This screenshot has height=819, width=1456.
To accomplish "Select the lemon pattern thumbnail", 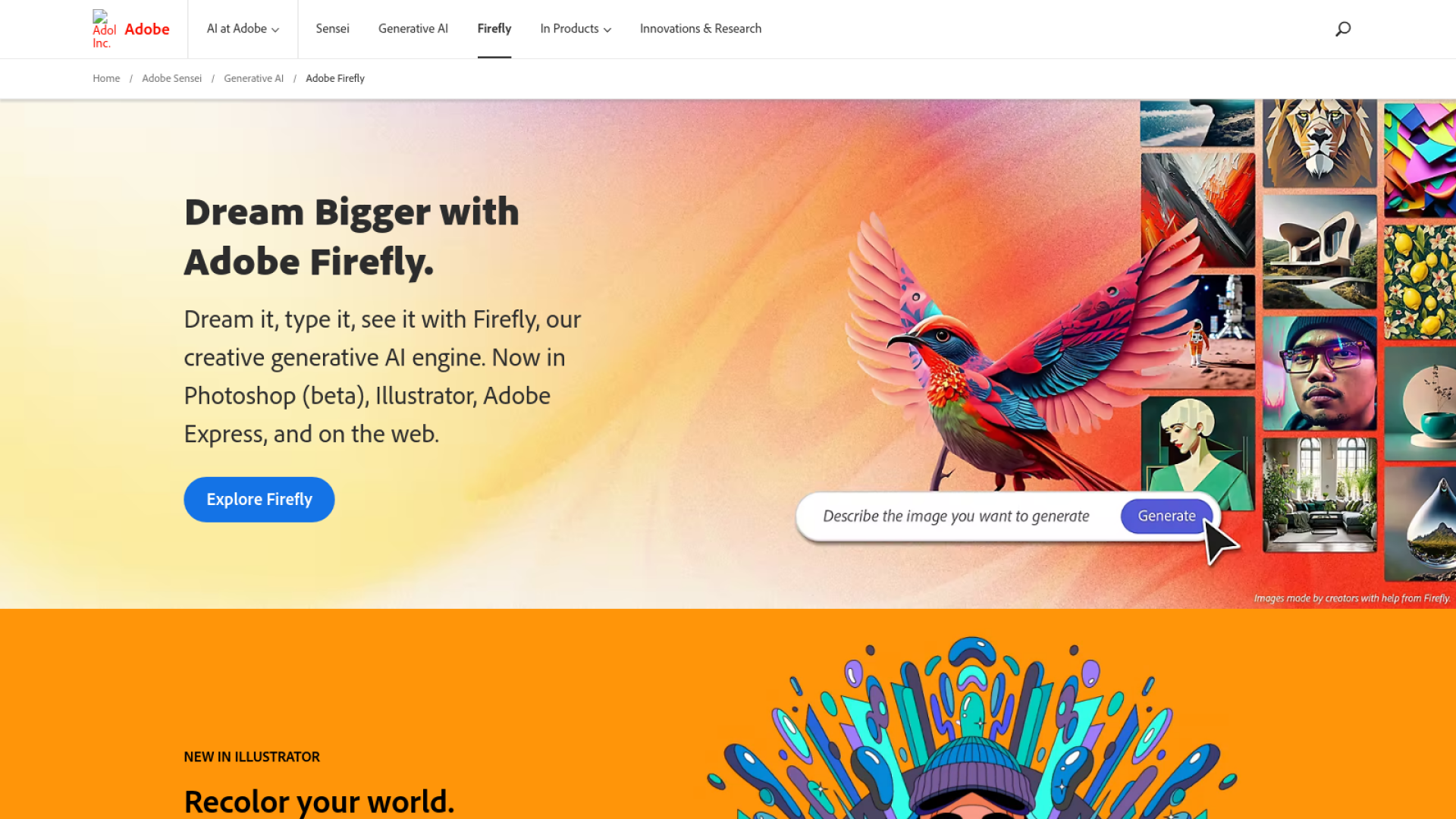I will [x=1420, y=281].
